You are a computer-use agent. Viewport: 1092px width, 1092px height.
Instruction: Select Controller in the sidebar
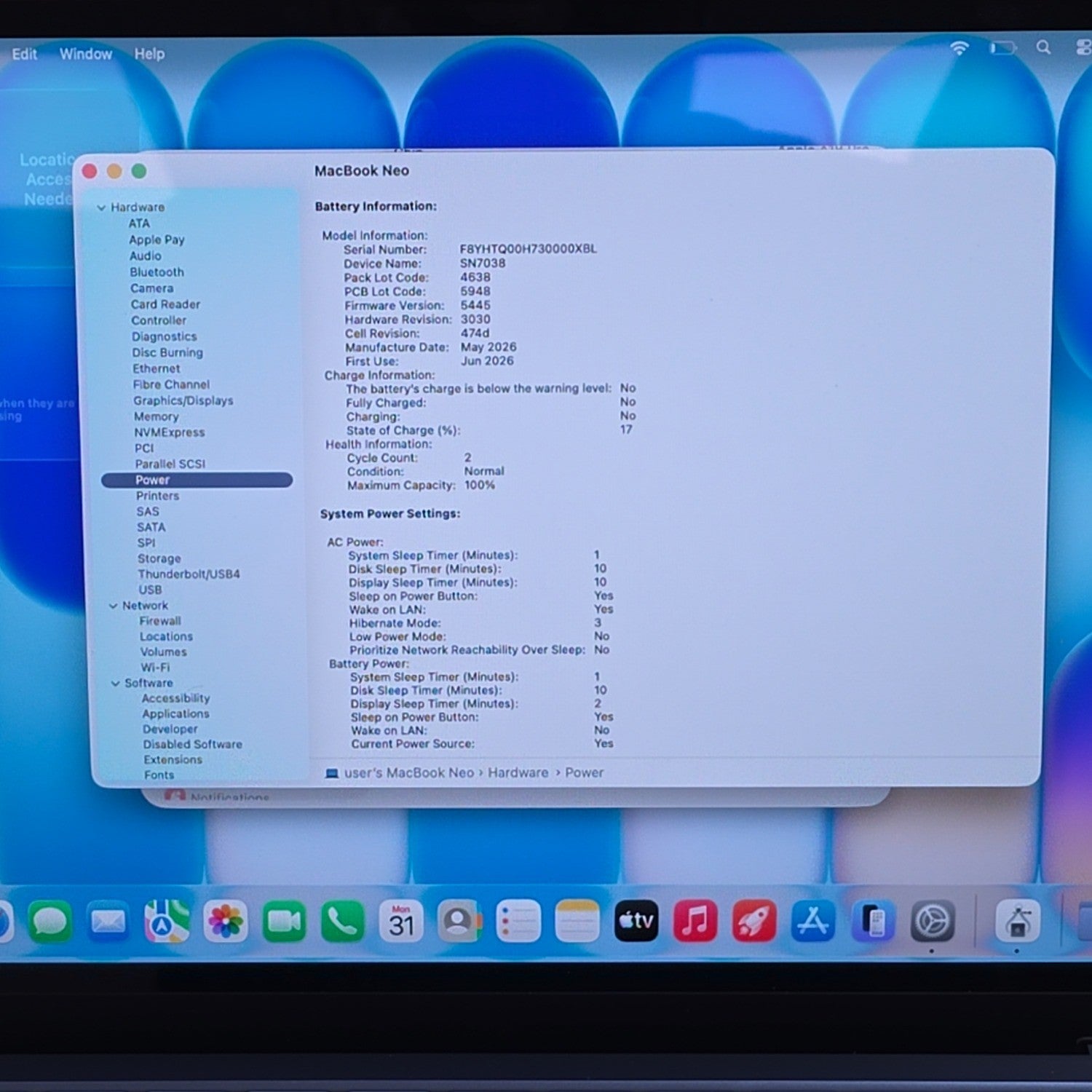(159, 320)
